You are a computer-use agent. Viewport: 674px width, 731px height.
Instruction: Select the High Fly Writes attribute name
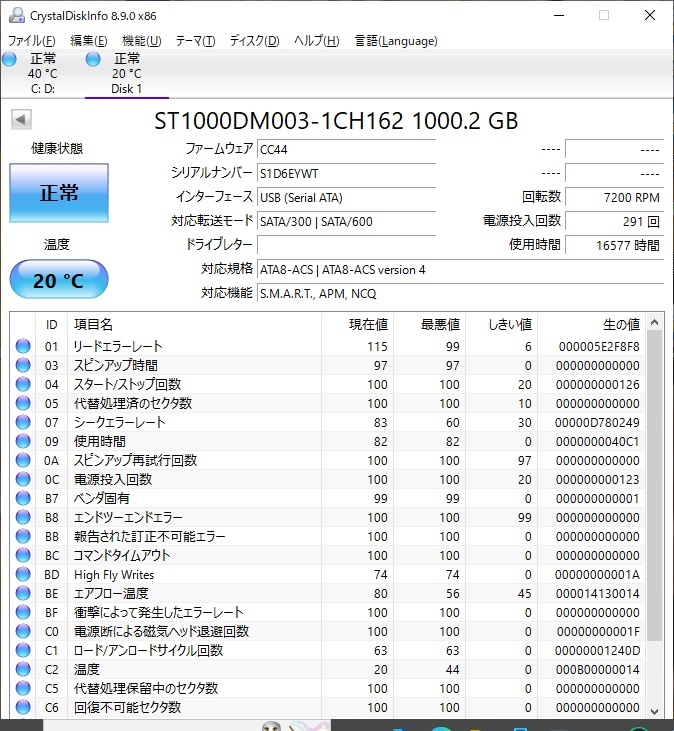114,575
